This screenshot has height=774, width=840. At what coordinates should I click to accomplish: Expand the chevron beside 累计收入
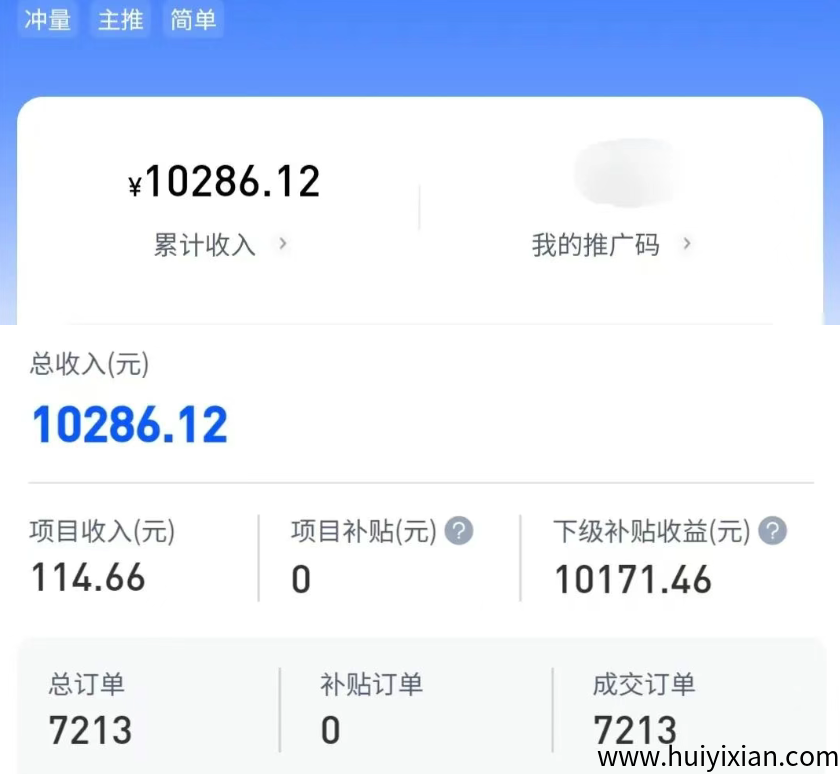tap(283, 244)
